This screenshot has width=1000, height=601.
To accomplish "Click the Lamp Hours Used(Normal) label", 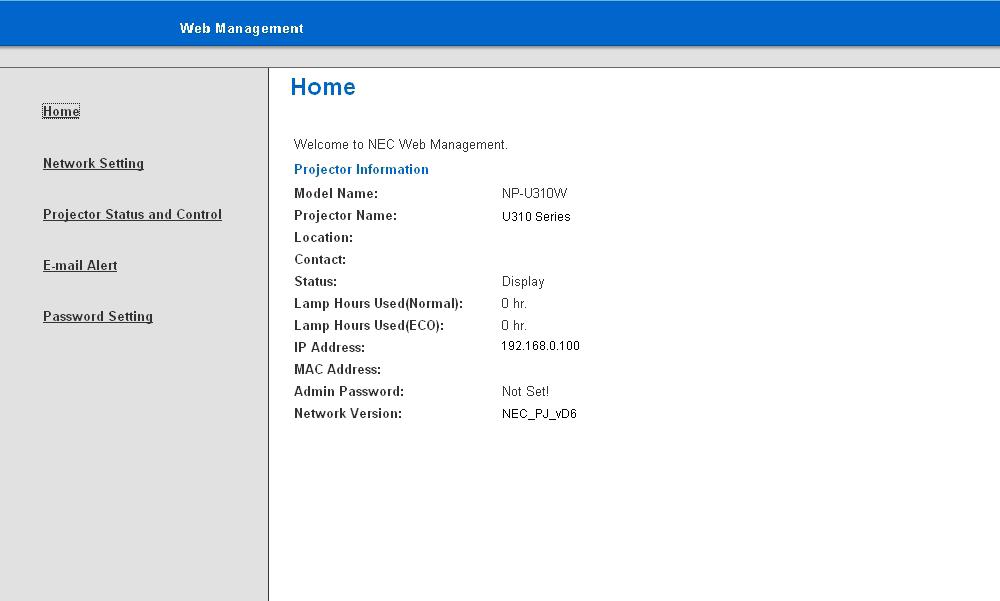I will click(378, 303).
